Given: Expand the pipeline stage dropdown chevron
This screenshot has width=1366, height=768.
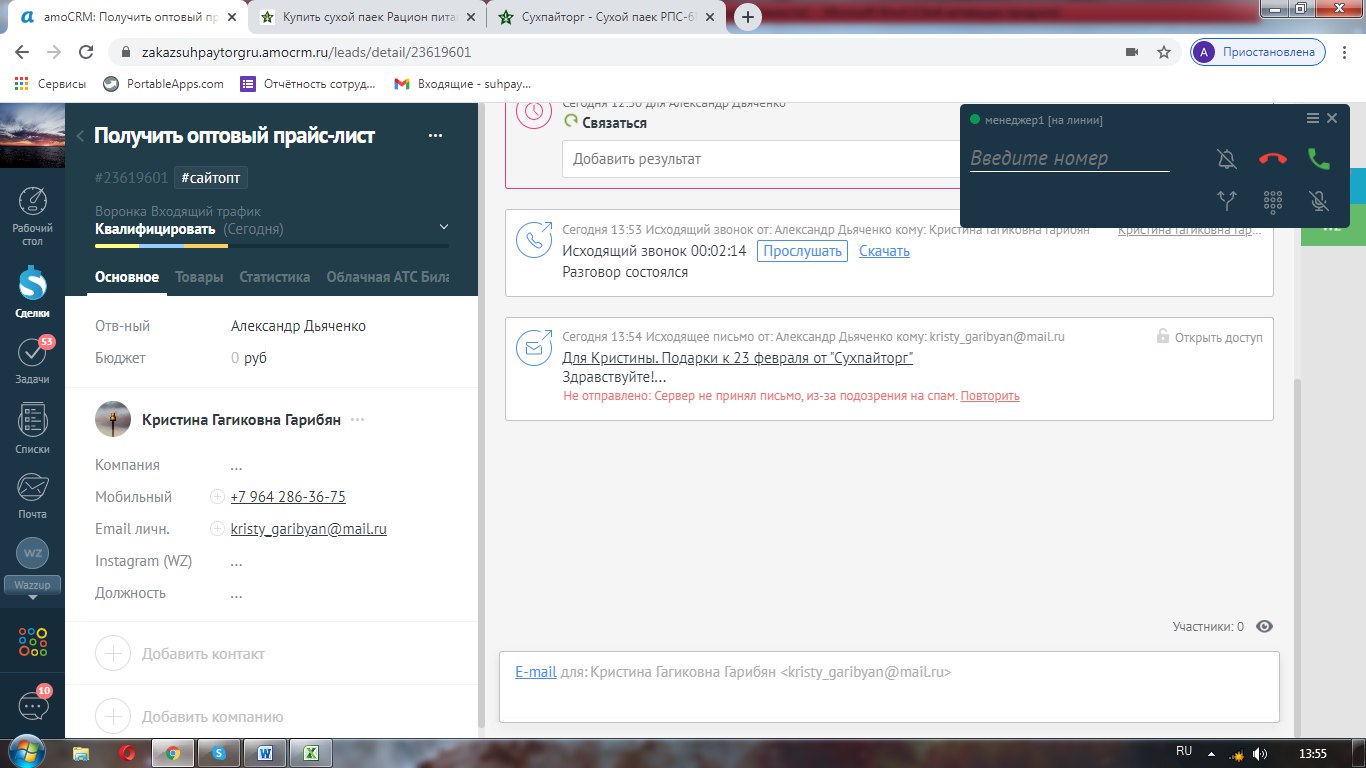Looking at the screenshot, I should tap(444, 227).
